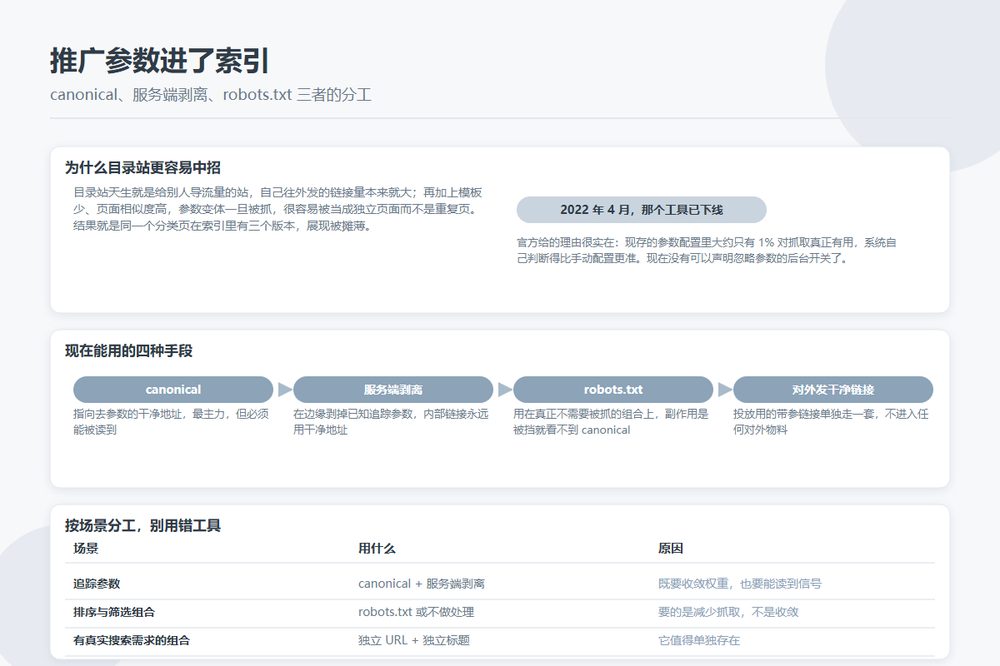Click the description 指向去参数的干净地址
This screenshot has width=1000, height=666.
tap(171, 422)
